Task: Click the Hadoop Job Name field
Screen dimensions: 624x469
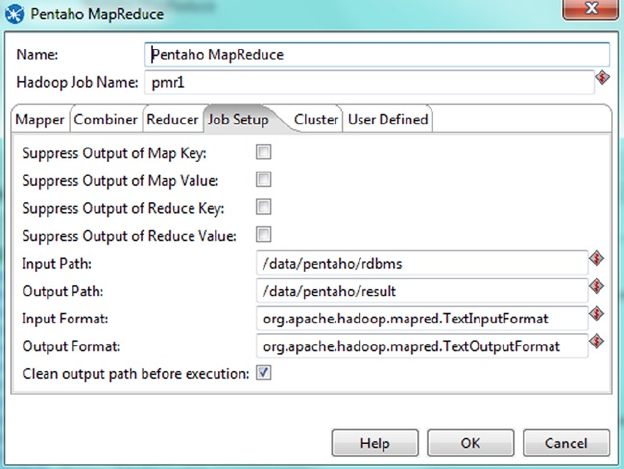Action: pos(369,82)
